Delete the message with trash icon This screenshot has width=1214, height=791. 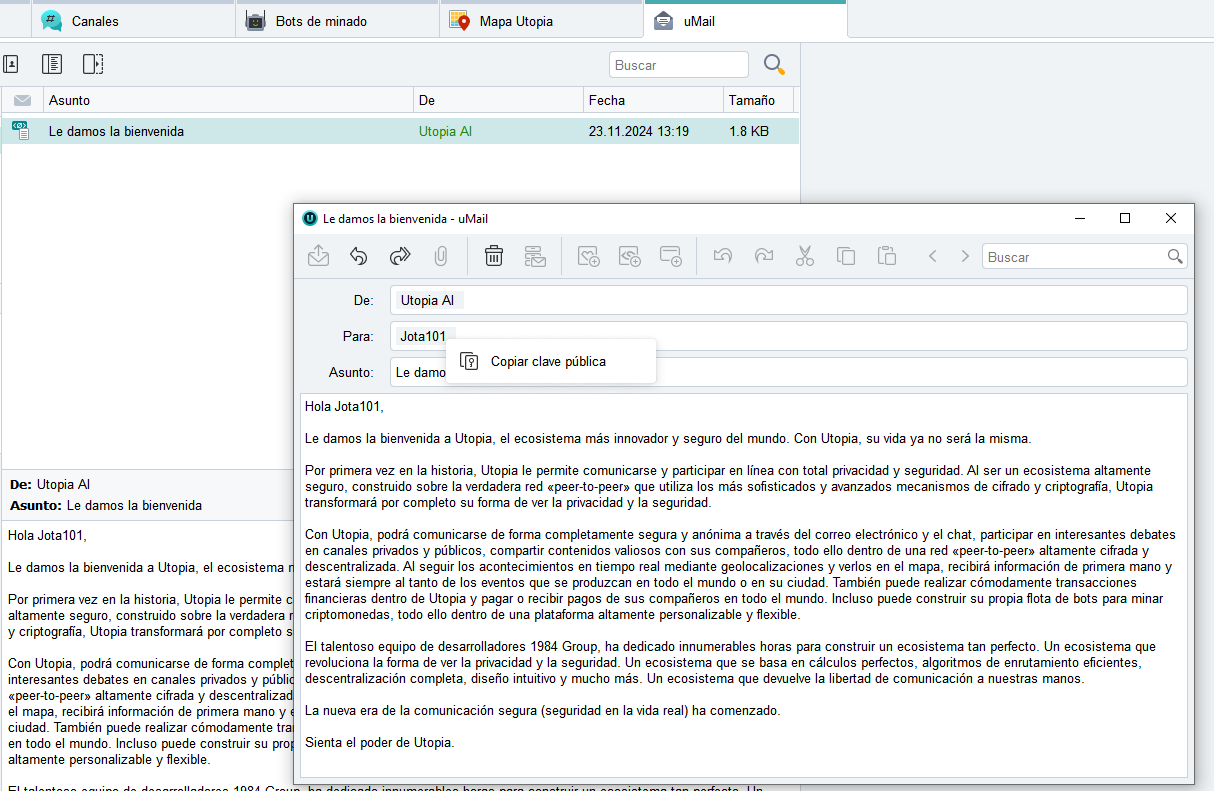point(493,256)
